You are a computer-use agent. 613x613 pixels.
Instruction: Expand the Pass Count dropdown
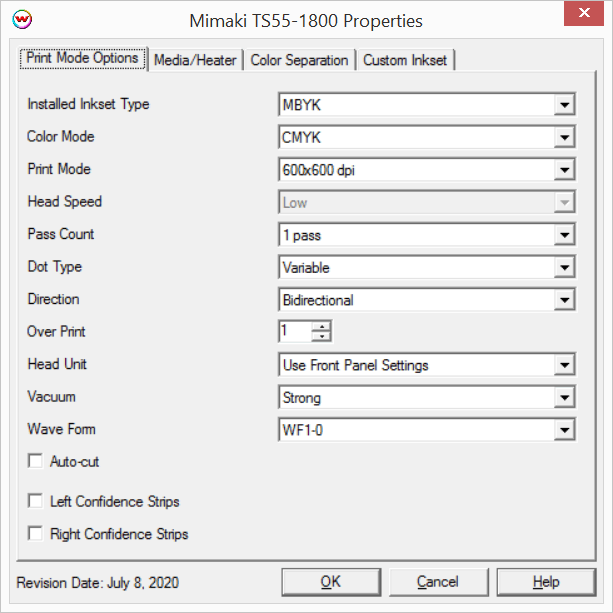coord(565,235)
